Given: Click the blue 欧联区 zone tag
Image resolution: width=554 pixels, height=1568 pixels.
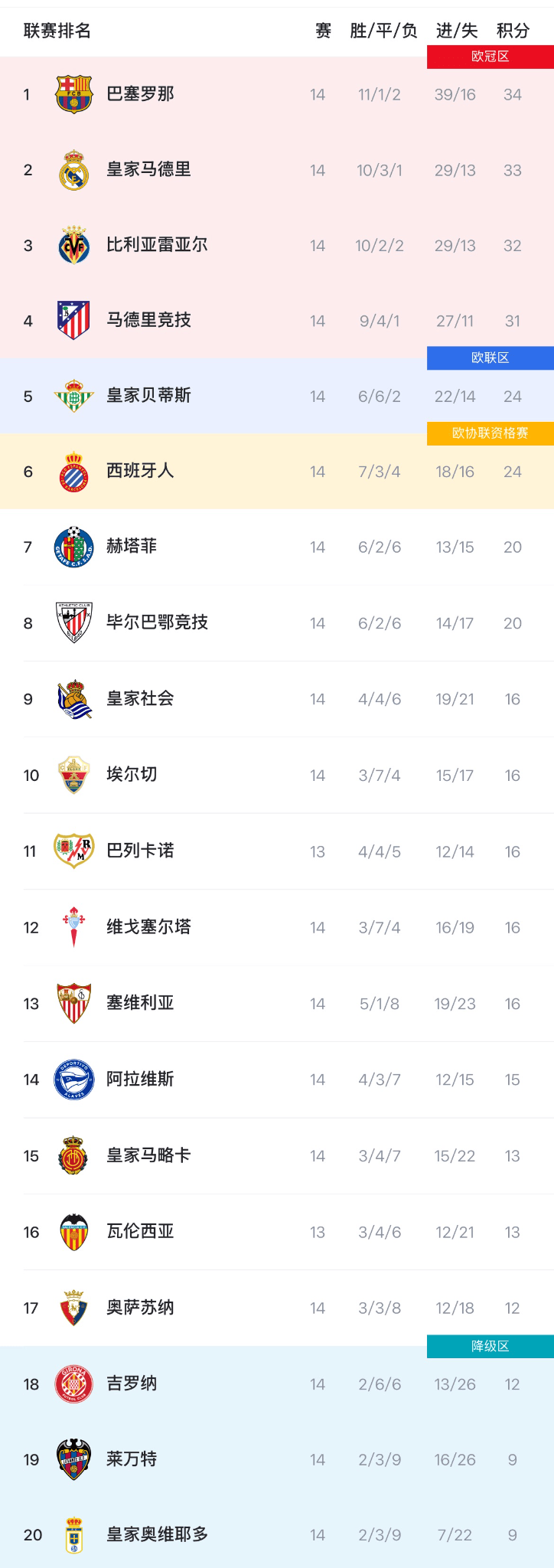Looking at the screenshot, I should pos(490,358).
